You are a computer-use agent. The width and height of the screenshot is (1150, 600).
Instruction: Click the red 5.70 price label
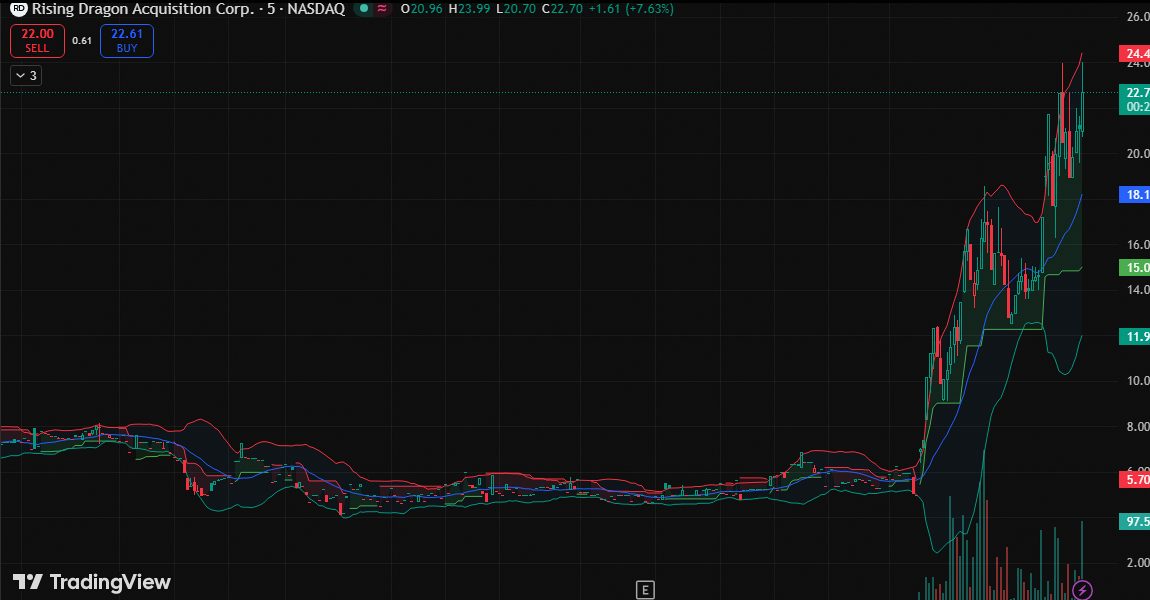[x=1135, y=480]
